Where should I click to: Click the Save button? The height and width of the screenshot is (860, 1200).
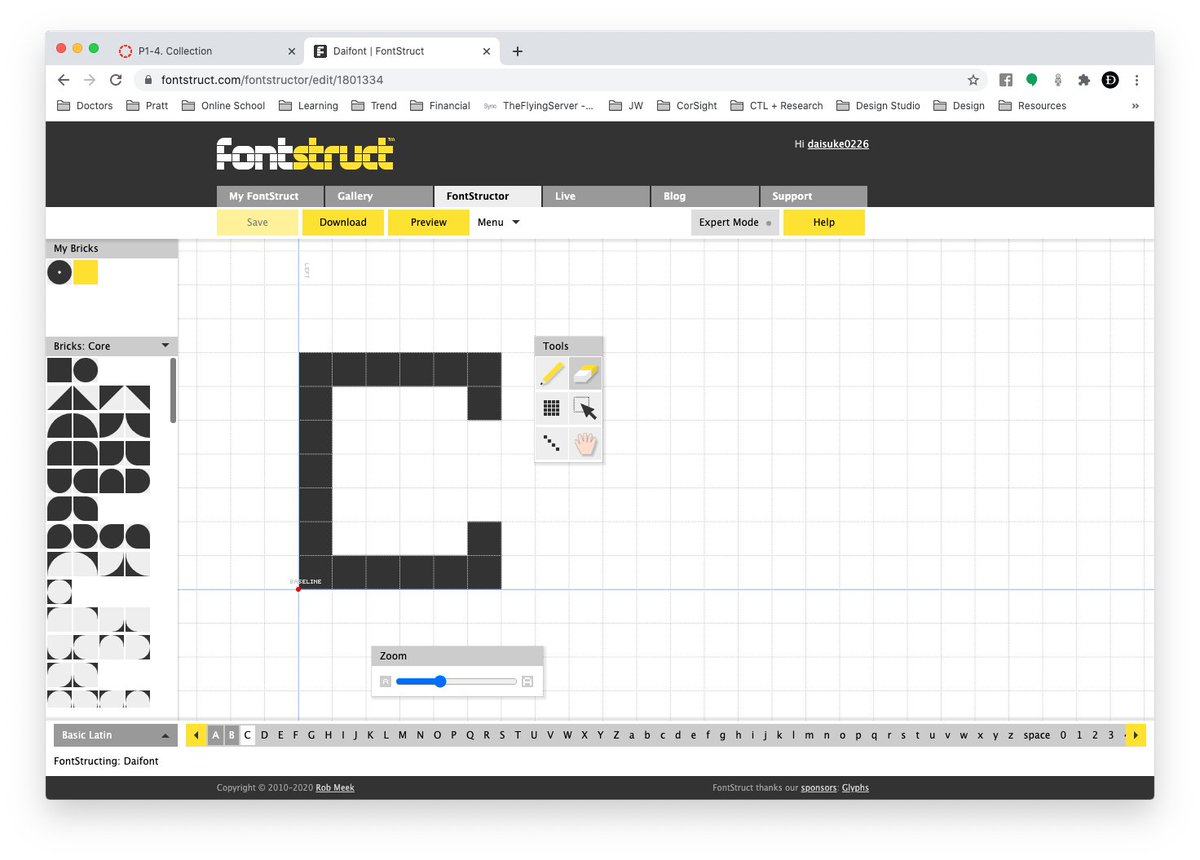[x=257, y=222]
